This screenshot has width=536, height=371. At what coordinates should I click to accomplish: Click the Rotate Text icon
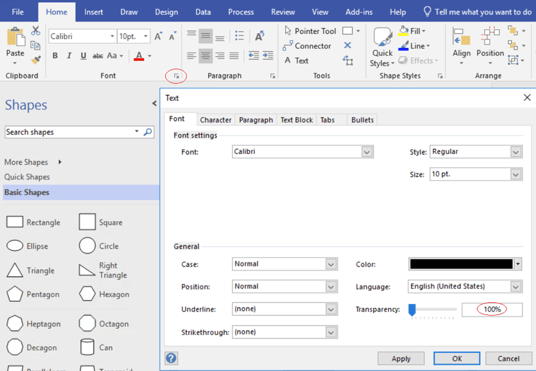click(259, 36)
